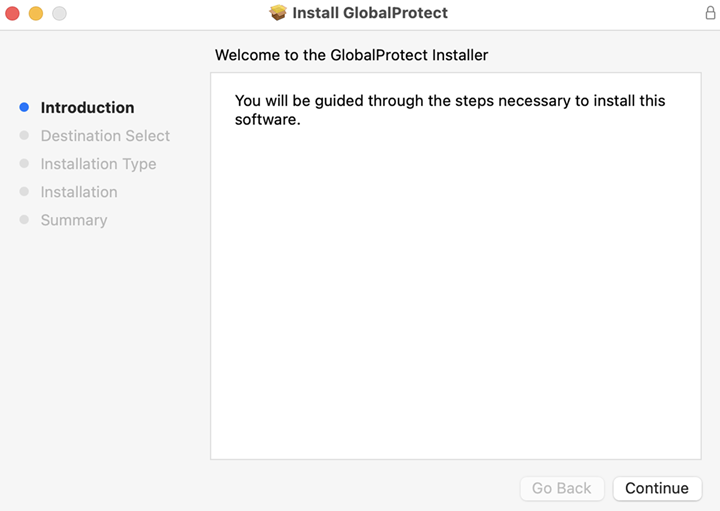Click the greyed-out Go Back button
720x511 pixels.
pyautogui.click(x=561, y=488)
